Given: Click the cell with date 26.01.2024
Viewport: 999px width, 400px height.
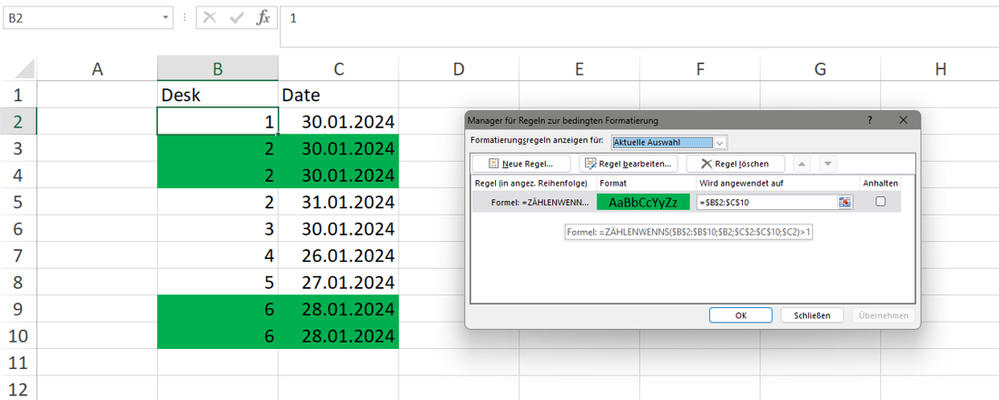Looking at the screenshot, I should [x=338, y=255].
